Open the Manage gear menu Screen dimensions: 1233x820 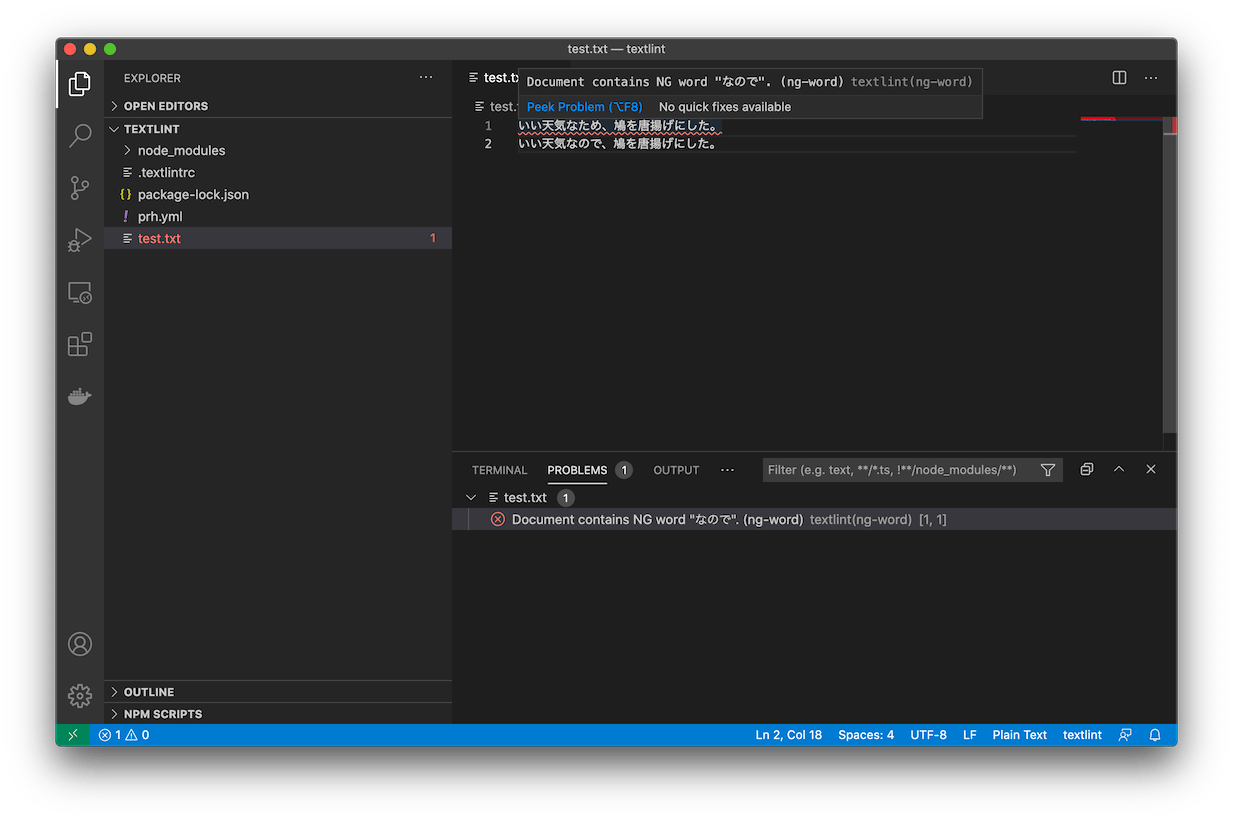[x=80, y=695]
